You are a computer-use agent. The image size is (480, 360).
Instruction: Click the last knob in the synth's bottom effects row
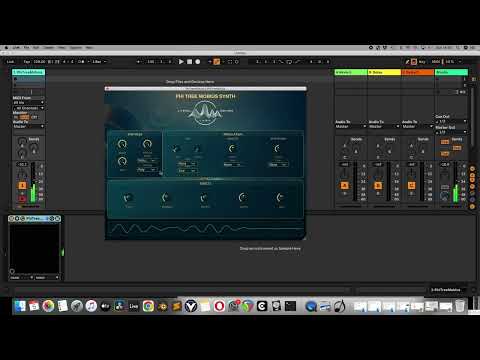click(281, 198)
